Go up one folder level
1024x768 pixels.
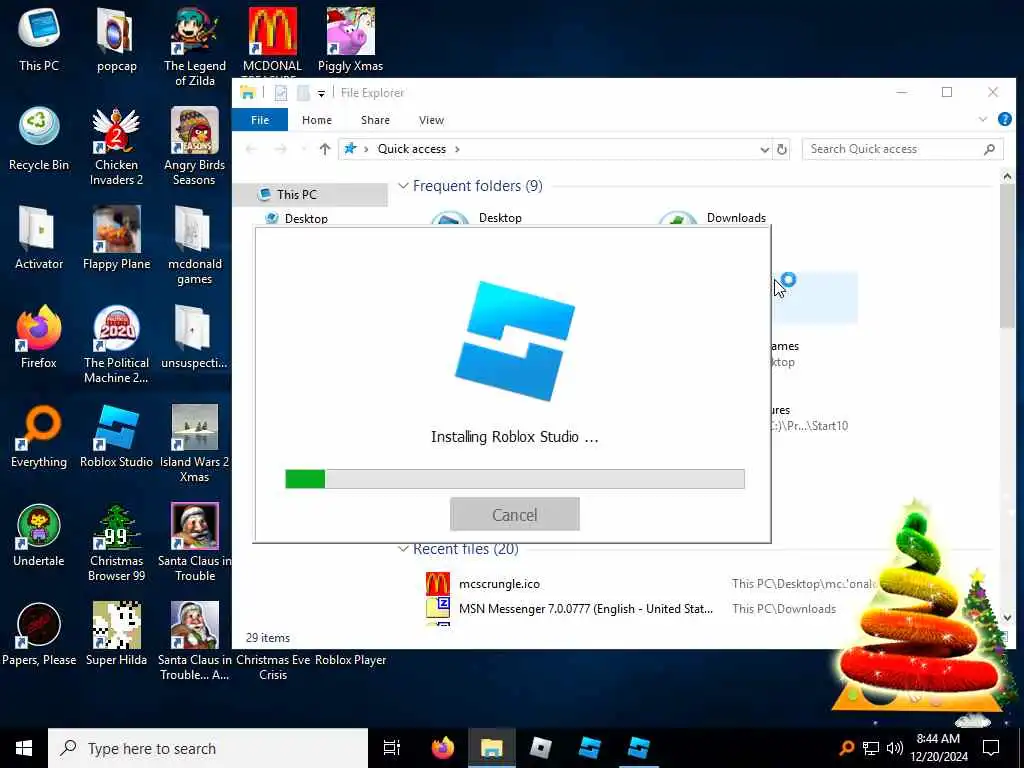[x=325, y=149]
